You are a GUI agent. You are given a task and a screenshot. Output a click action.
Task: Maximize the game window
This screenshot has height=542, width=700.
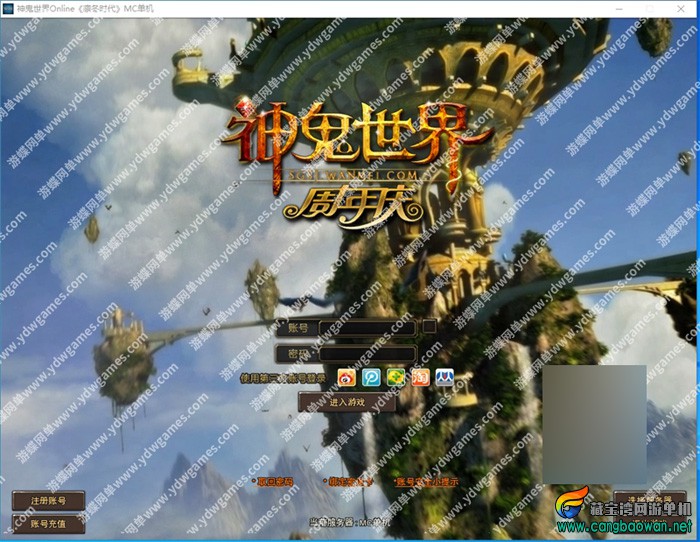click(650, 8)
